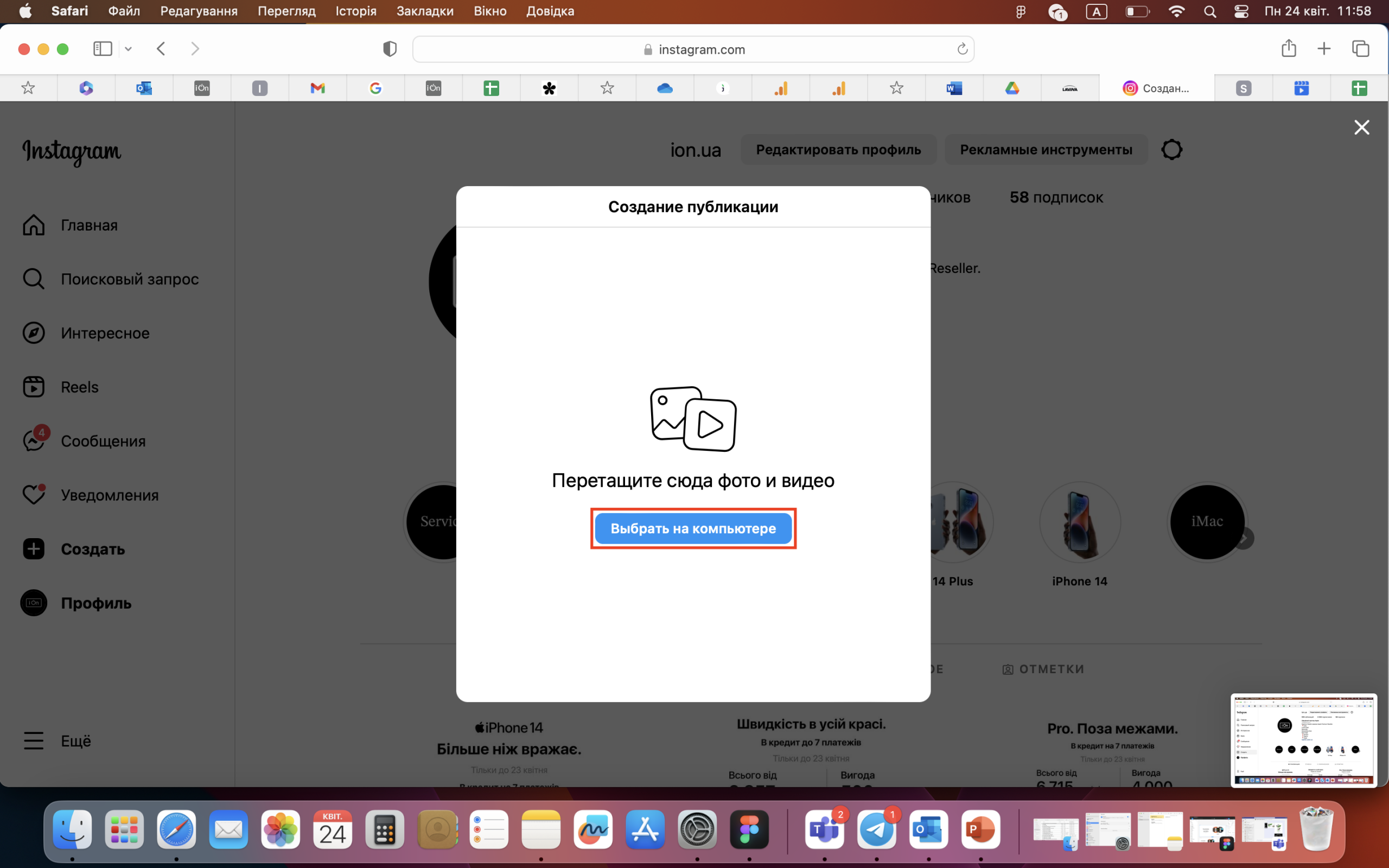
Task: Expand the tab group dropdown arrow
Action: 129,49
